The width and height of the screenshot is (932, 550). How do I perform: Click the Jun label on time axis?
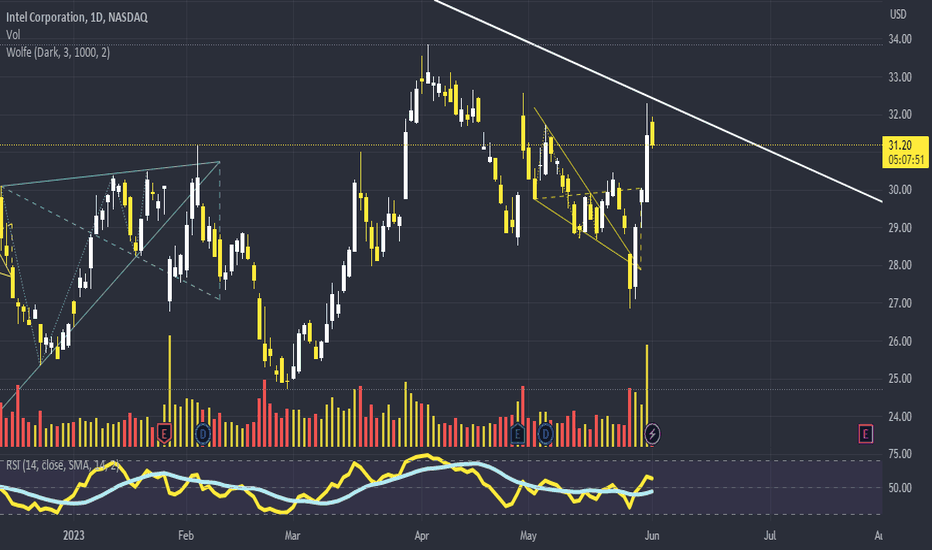coord(652,536)
